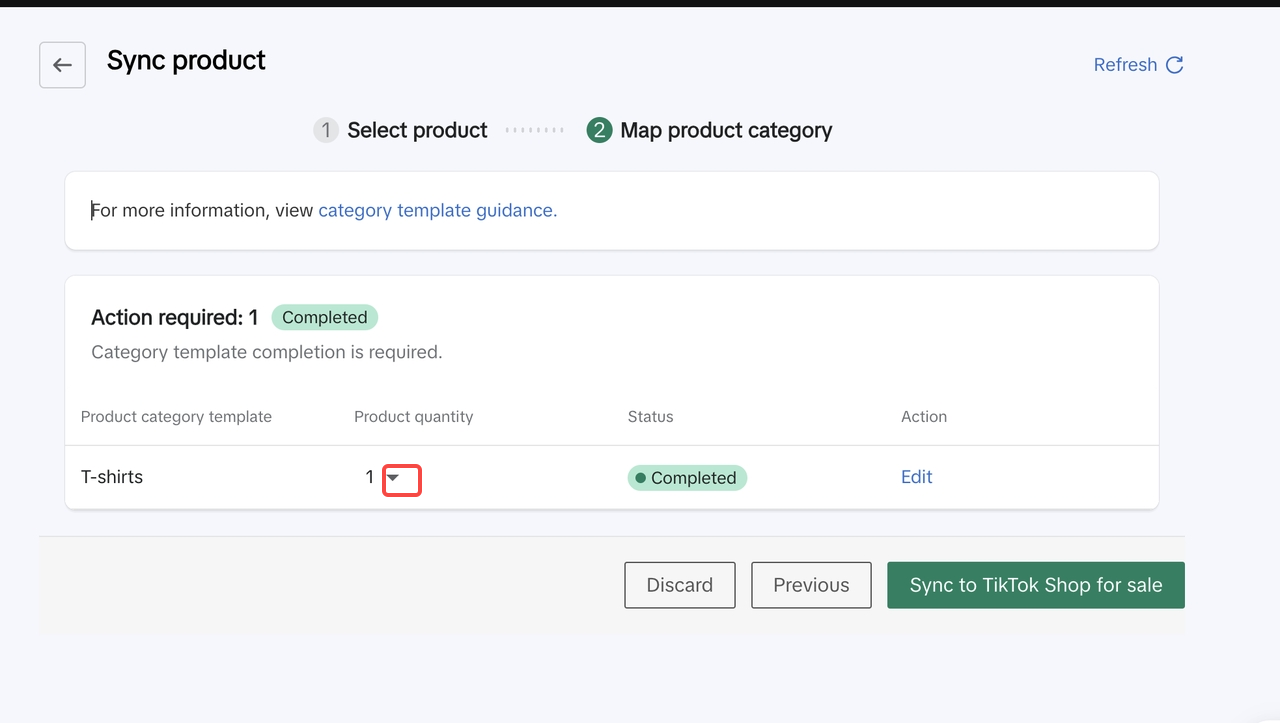
Task: Open the category template guidance link
Action: (x=437, y=210)
